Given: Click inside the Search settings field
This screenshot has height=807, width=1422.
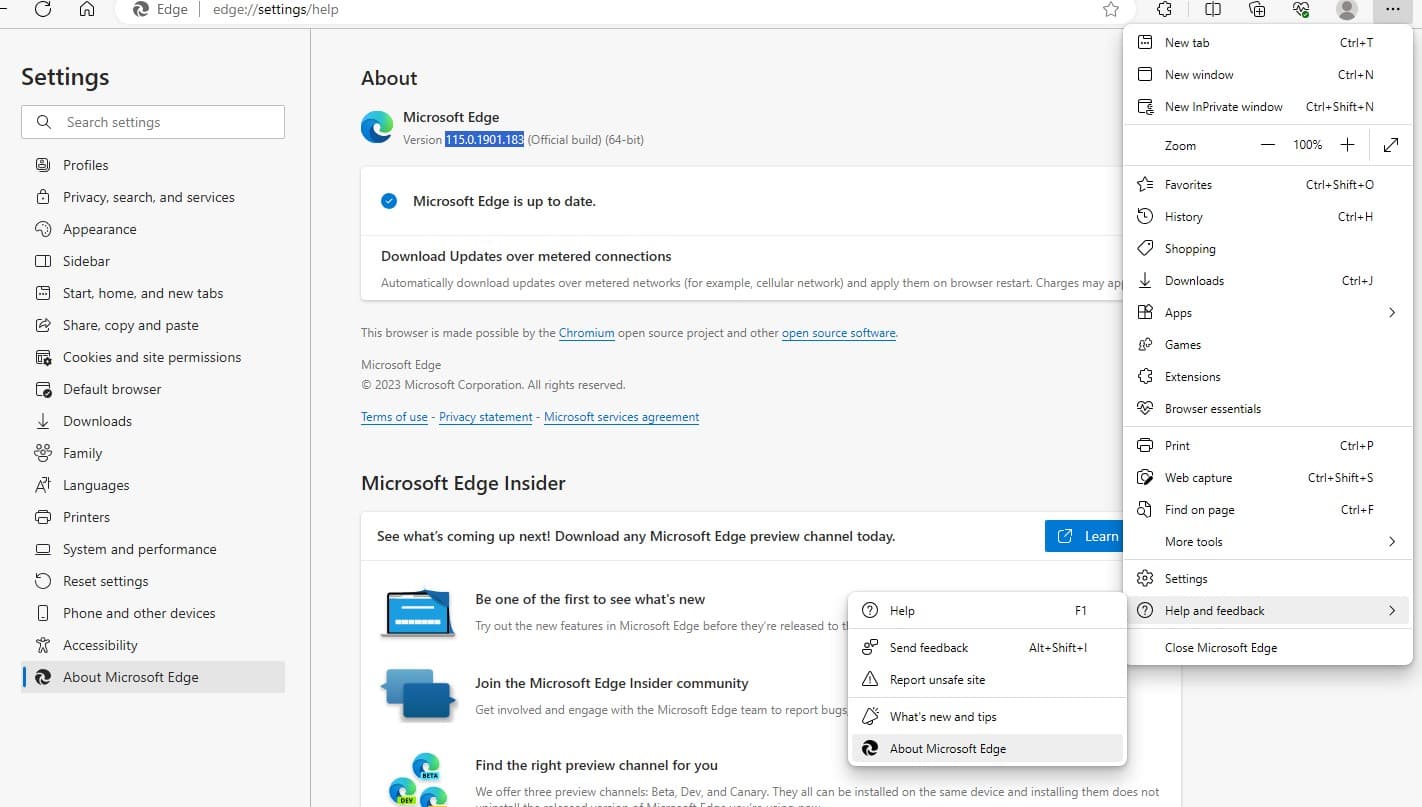Looking at the screenshot, I should [x=150, y=122].
